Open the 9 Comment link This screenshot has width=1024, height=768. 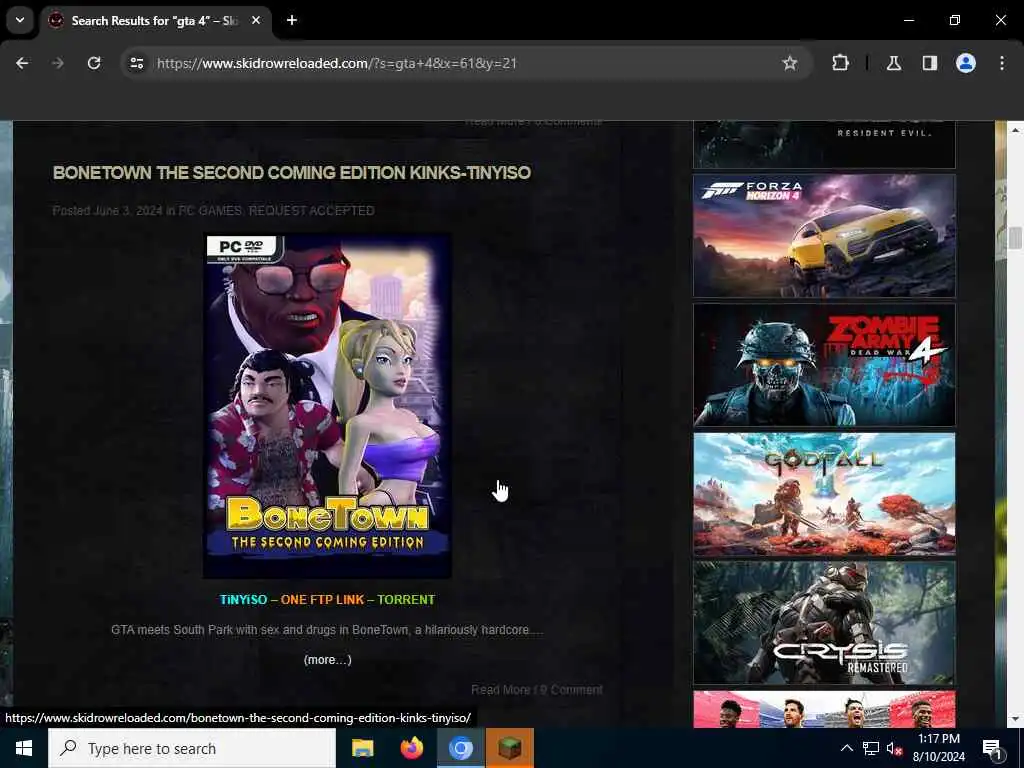[571, 690]
